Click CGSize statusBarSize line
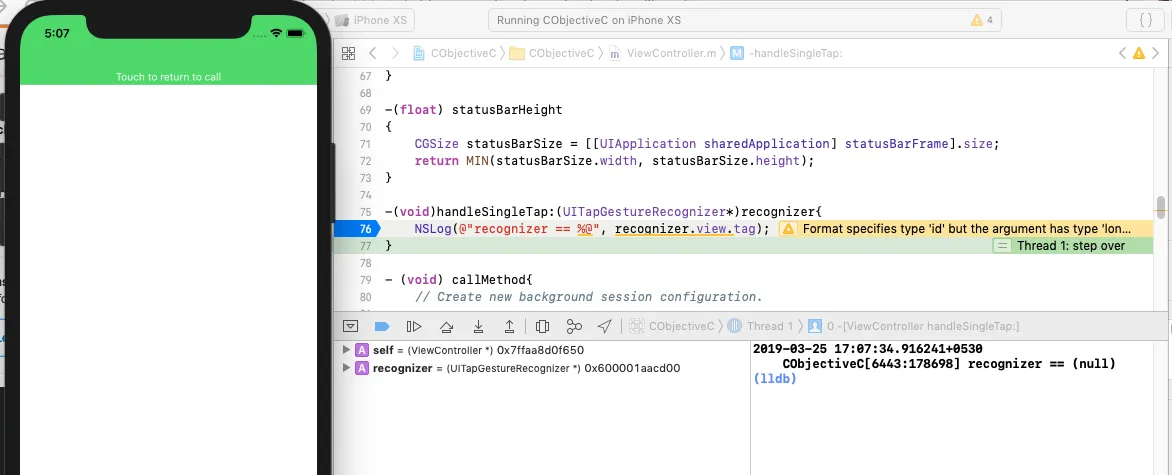The height and width of the screenshot is (475, 1172). [x=706, y=144]
